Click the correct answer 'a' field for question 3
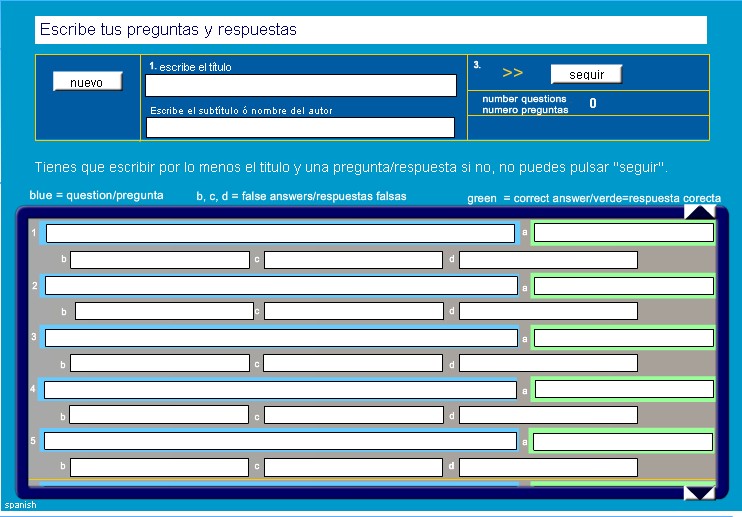 click(624, 338)
